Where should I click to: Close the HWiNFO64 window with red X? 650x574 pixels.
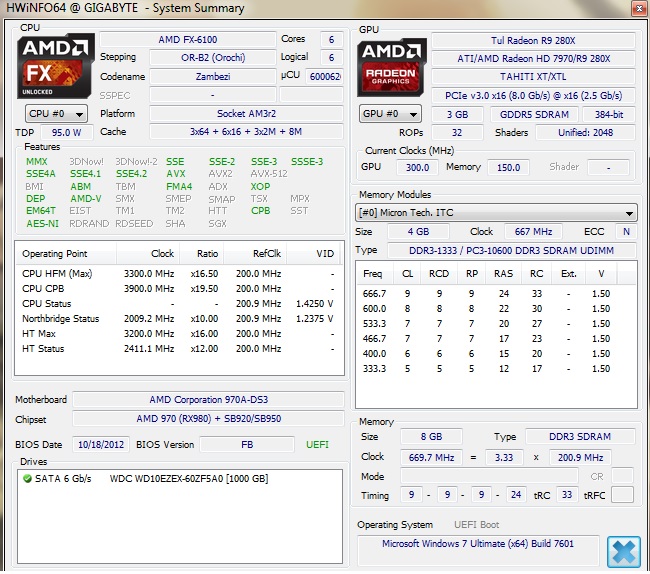[x=639, y=8]
